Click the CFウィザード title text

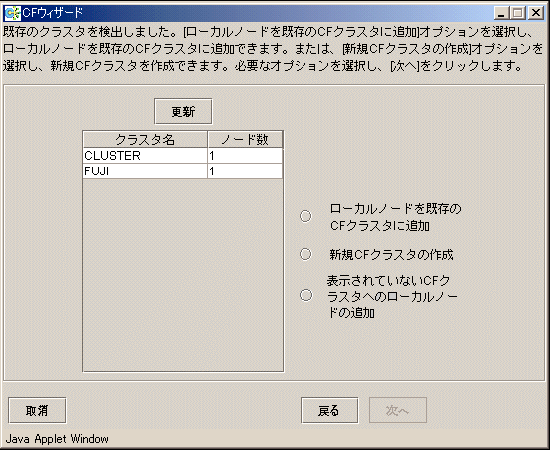click(x=53, y=13)
